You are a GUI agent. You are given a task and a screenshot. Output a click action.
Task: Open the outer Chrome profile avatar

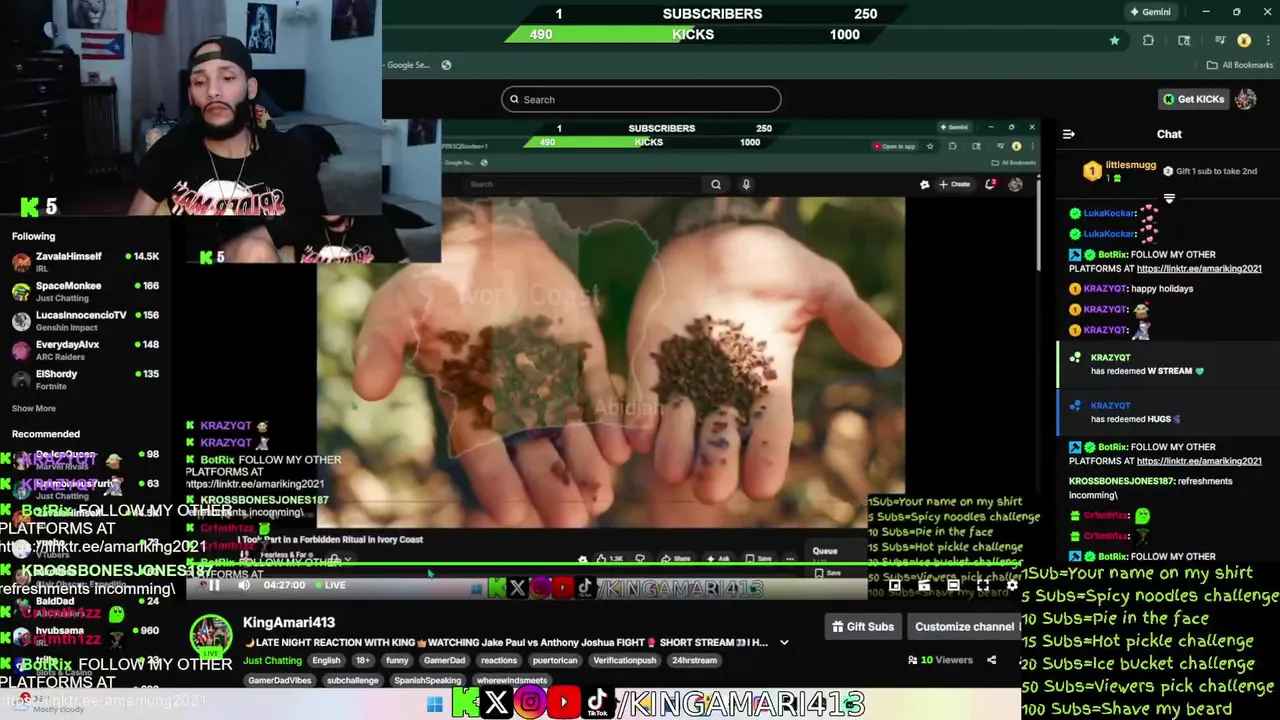(x=1244, y=41)
